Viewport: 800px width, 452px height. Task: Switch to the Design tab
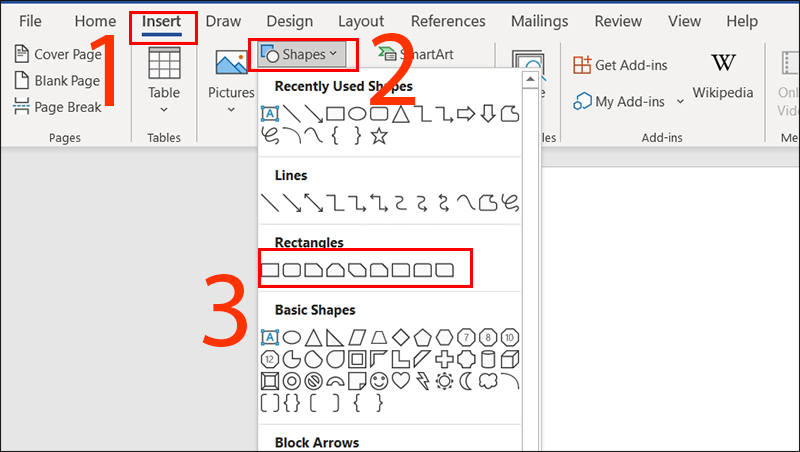pyautogui.click(x=290, y=21)
